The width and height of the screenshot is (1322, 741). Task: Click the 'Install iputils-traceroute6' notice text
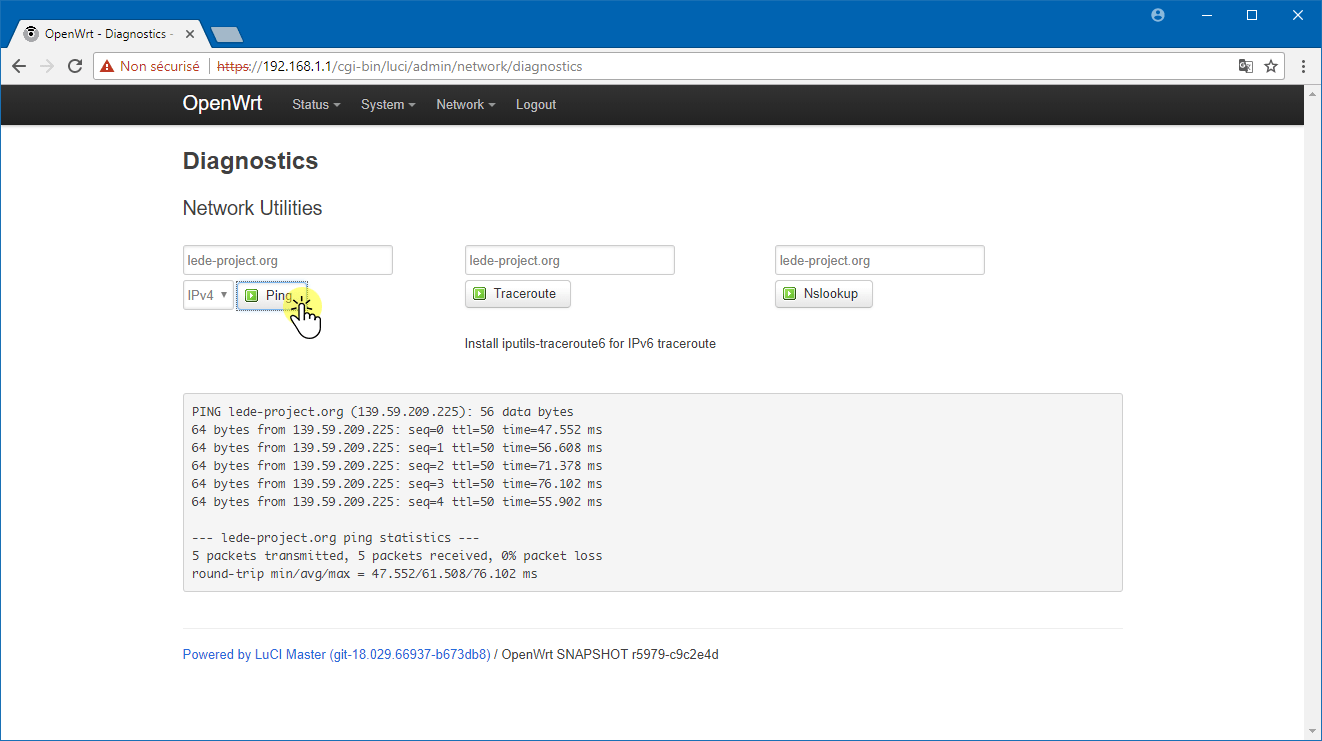(x=590, y=343)
